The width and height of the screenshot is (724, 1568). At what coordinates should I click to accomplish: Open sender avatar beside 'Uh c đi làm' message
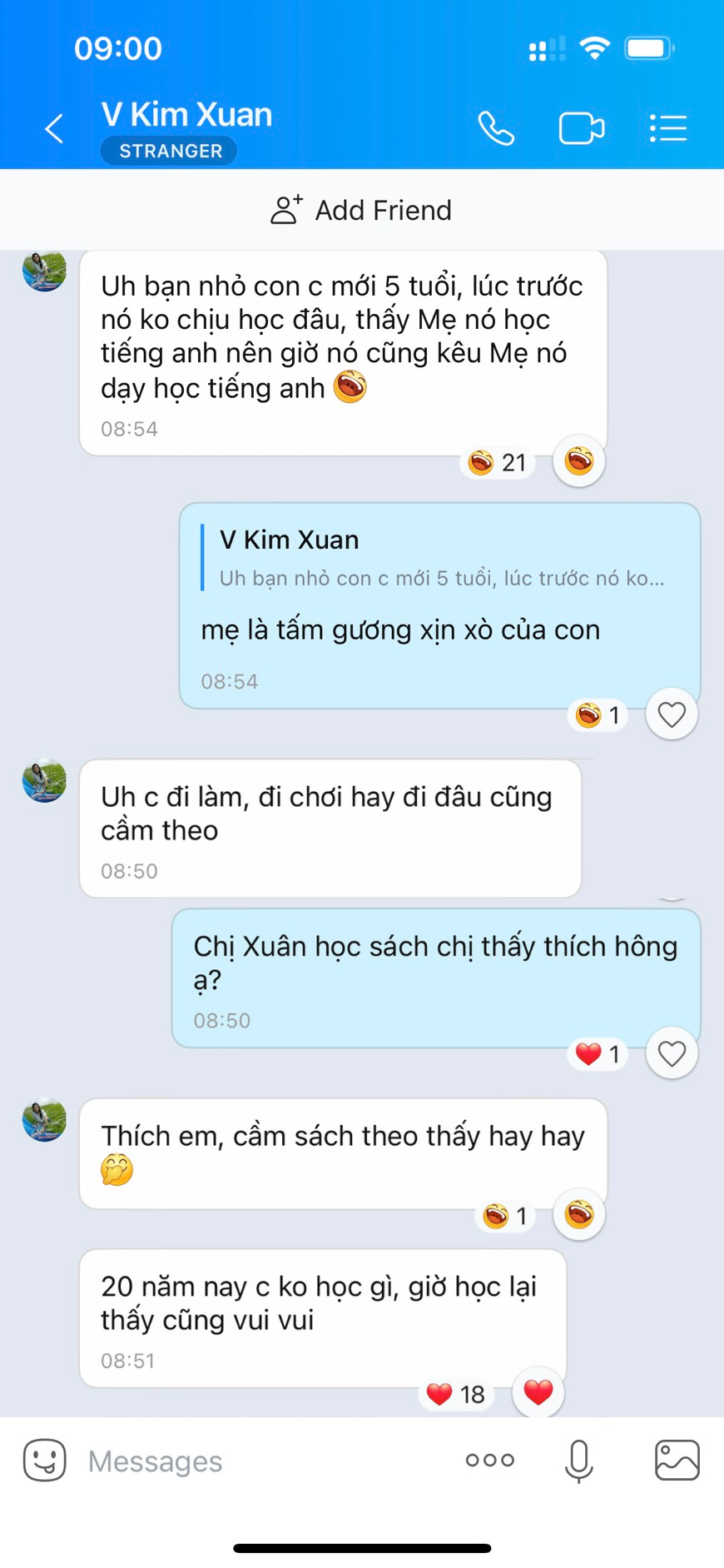[x=44, y=780]
